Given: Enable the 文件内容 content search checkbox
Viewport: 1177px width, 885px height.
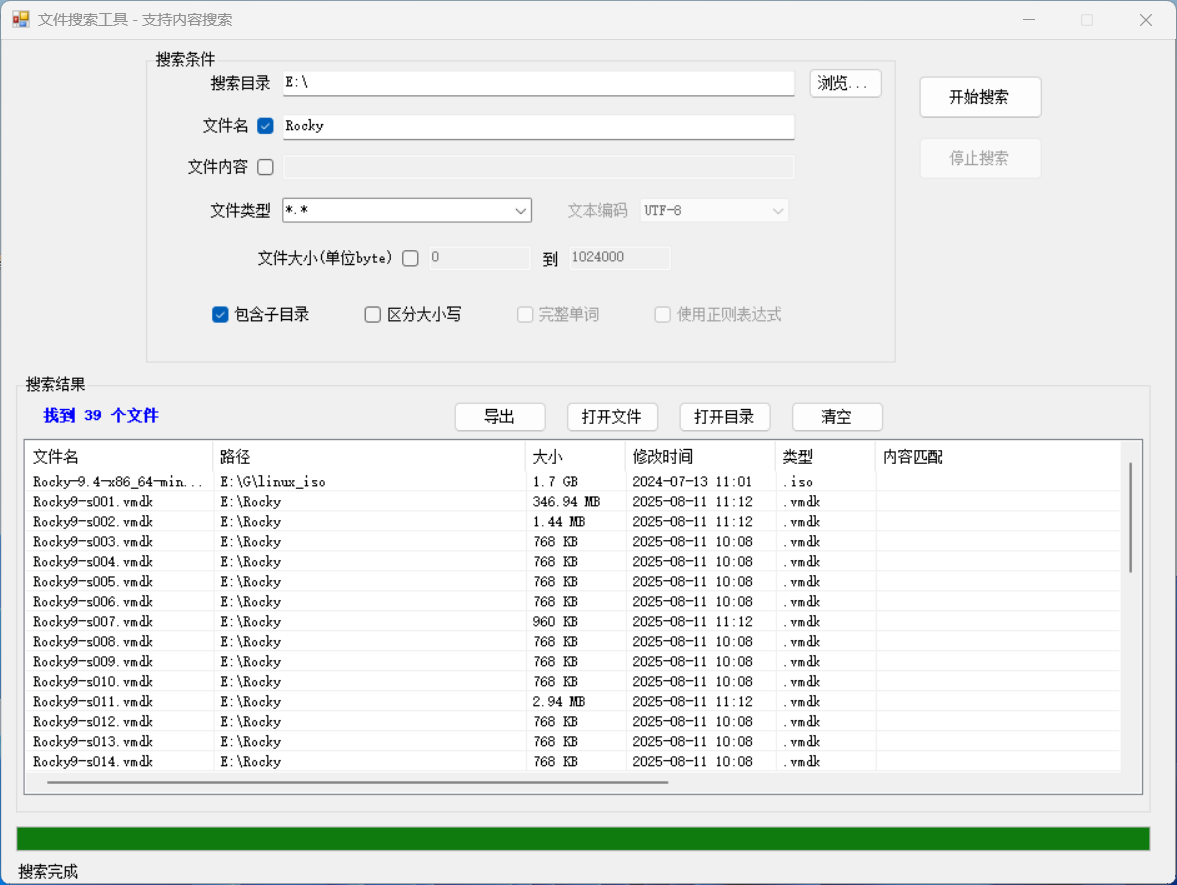Looking at the screenshot, I should pyautogui.click(x=264, y=166).
